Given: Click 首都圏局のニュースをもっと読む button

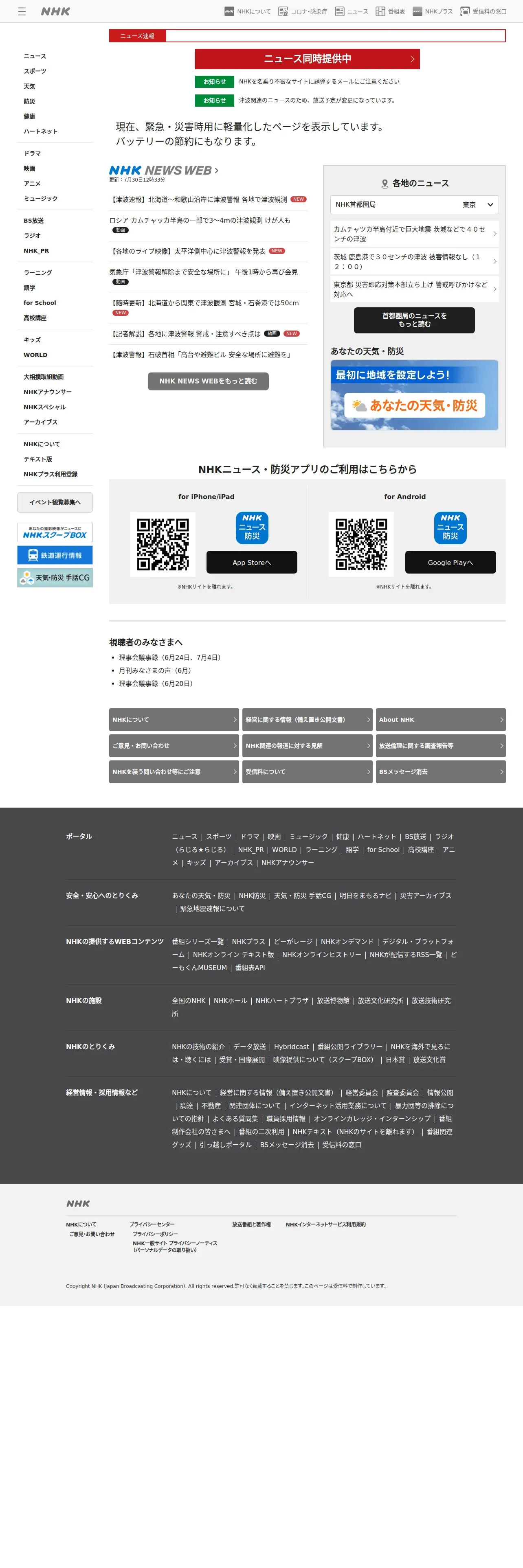Looking at the screenshot, I should (414, 320).
